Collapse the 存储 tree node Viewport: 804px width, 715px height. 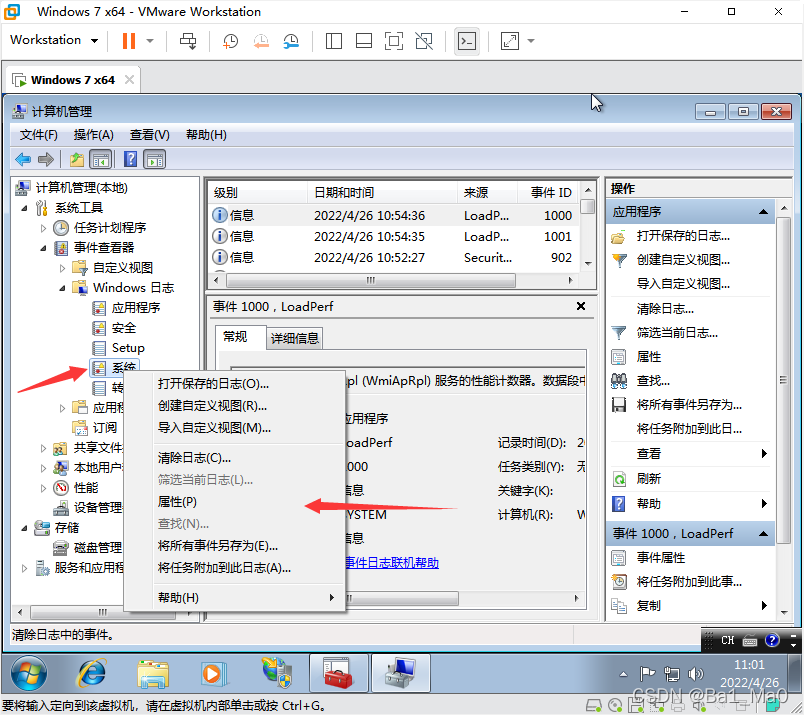tap(24, 528)
